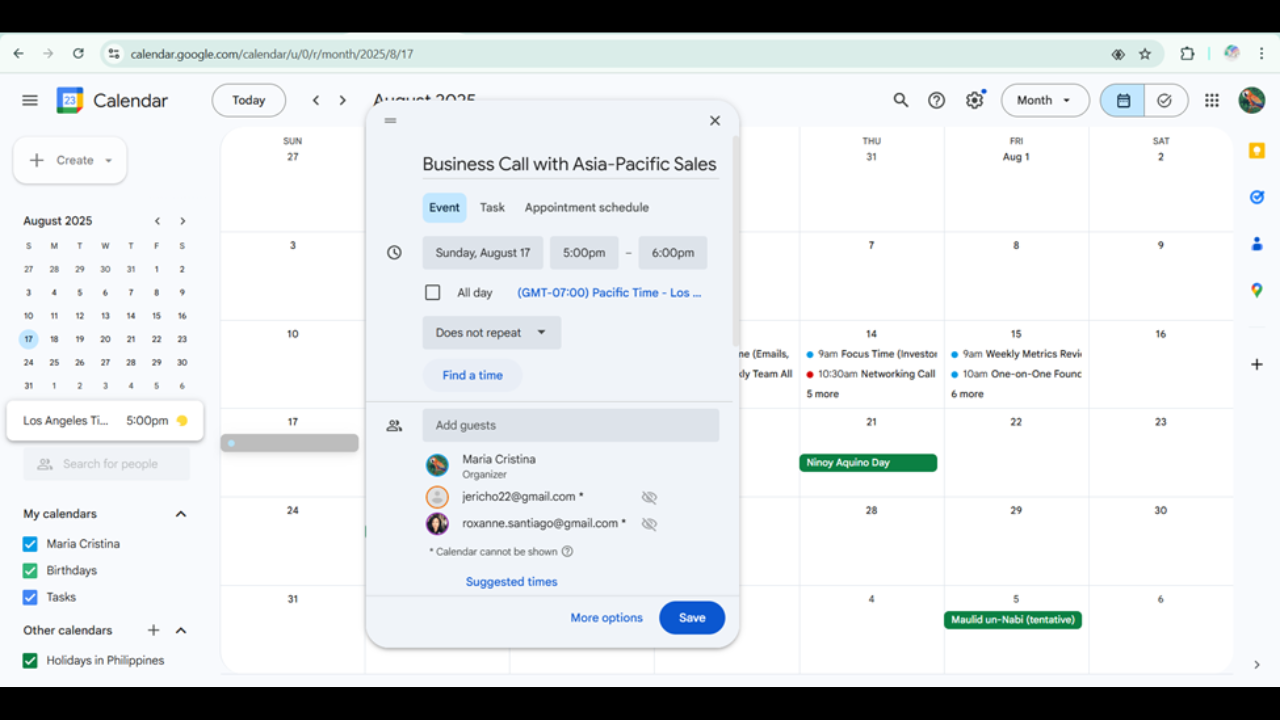
Task: Collapse the My calendars section
Action: (x=181, y=514)
